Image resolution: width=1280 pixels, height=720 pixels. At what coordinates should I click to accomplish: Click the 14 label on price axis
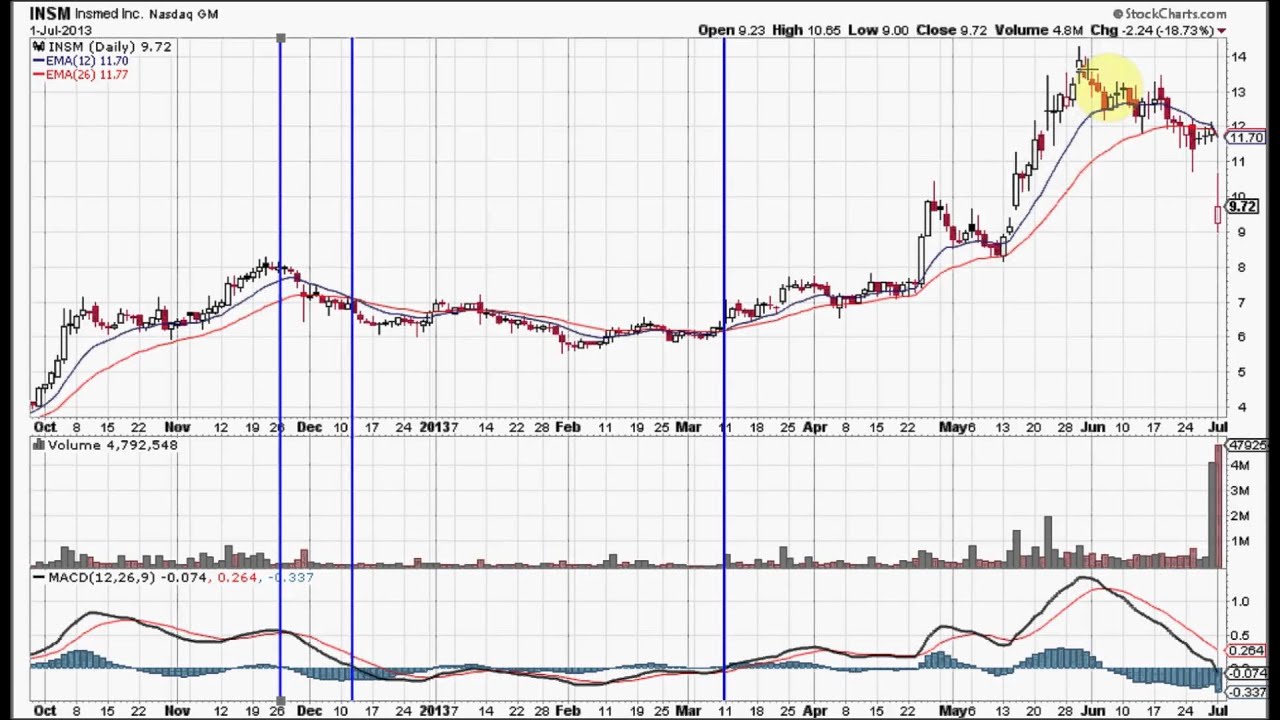click(x=1240, y=57)
